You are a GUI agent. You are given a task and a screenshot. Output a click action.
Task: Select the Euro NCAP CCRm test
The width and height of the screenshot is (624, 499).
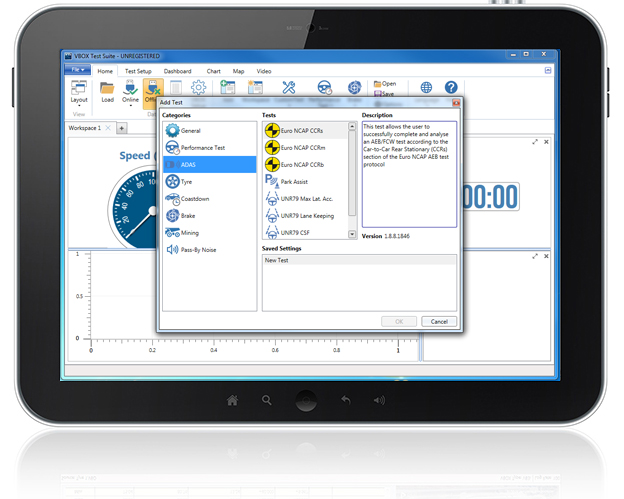(x=301, y=147)
